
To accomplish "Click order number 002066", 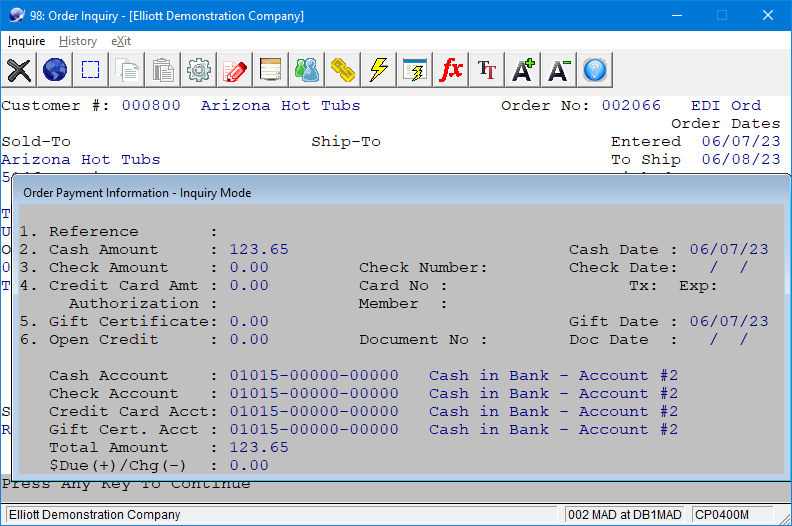I will (631, 105).
